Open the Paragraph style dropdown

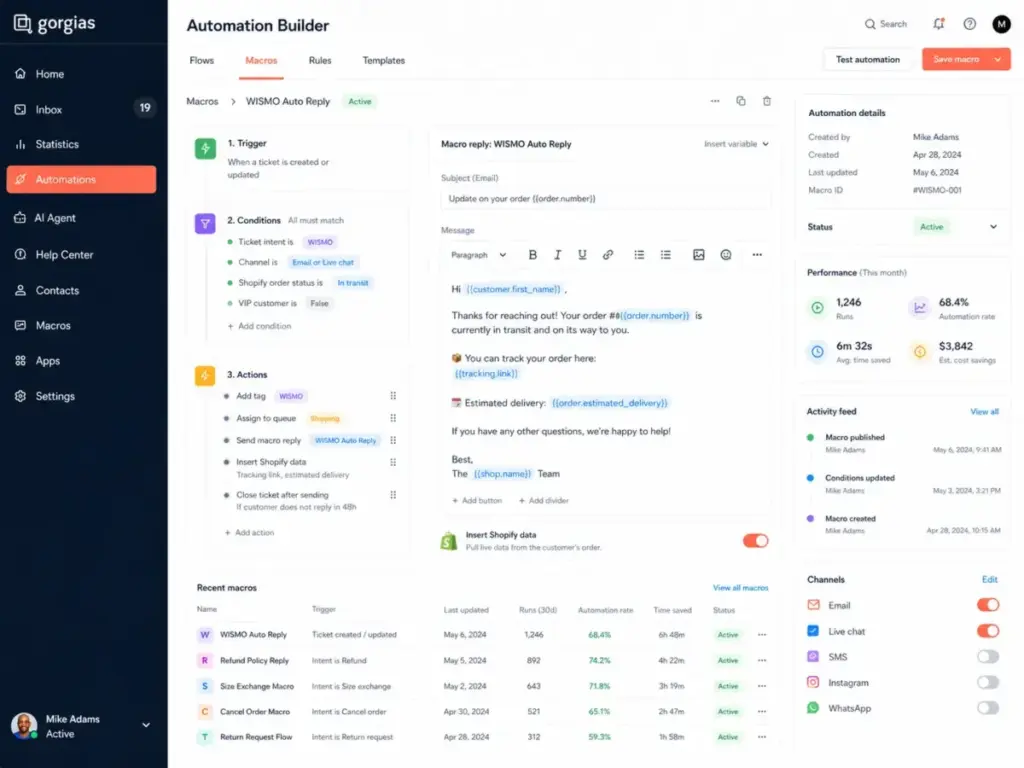click(x=479, y=255)
